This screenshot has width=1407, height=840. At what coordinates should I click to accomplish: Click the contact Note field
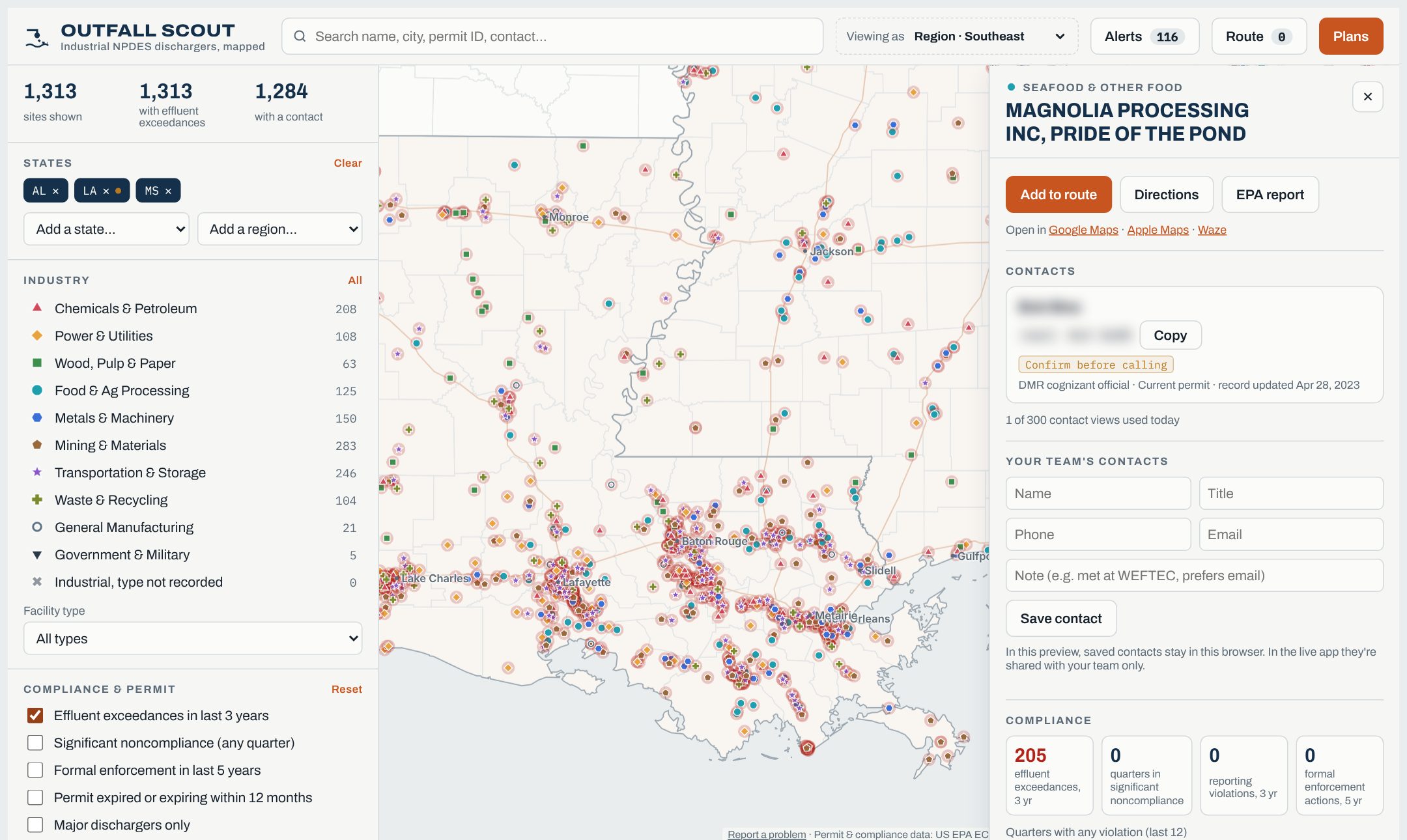pyautogui.click(x=1195, y=576)
